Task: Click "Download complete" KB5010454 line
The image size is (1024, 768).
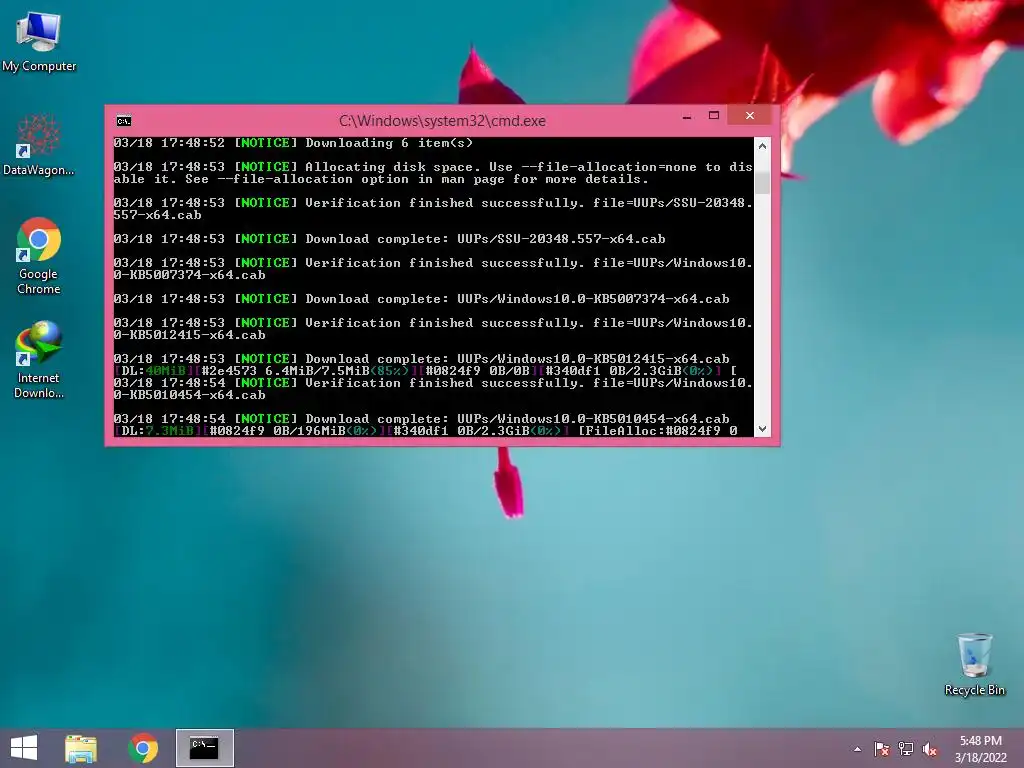Action: (x=421, y=419)
